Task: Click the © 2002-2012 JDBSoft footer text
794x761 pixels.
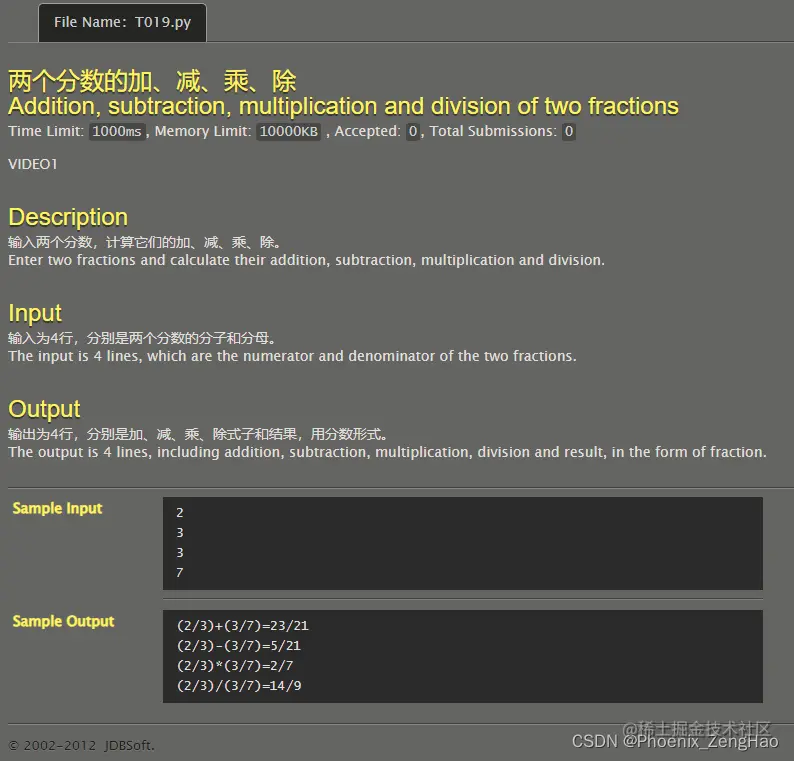Action: pos(82,745)
